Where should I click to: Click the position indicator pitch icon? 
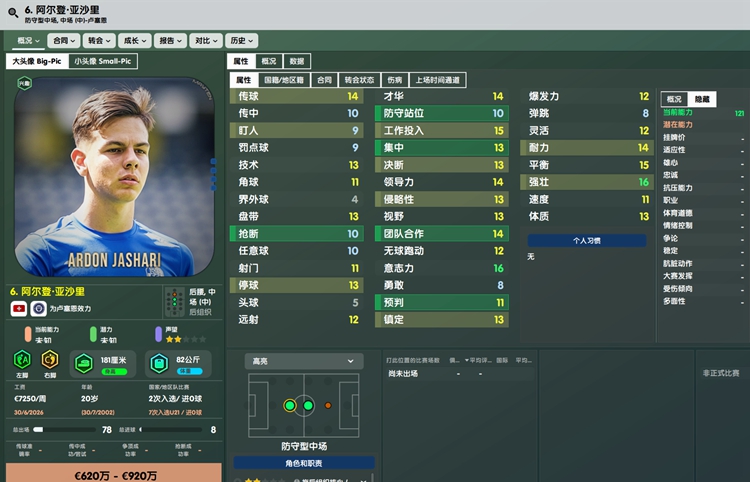[x=175, y=302]
